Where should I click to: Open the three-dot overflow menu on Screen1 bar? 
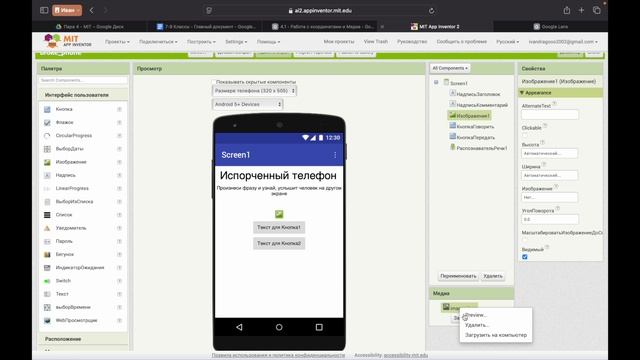coord(335,155)
